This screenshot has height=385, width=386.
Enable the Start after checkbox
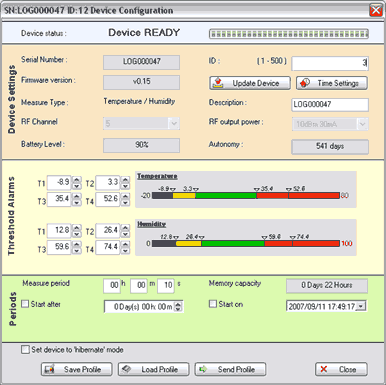pyautogui.click(x=25, y=304)
